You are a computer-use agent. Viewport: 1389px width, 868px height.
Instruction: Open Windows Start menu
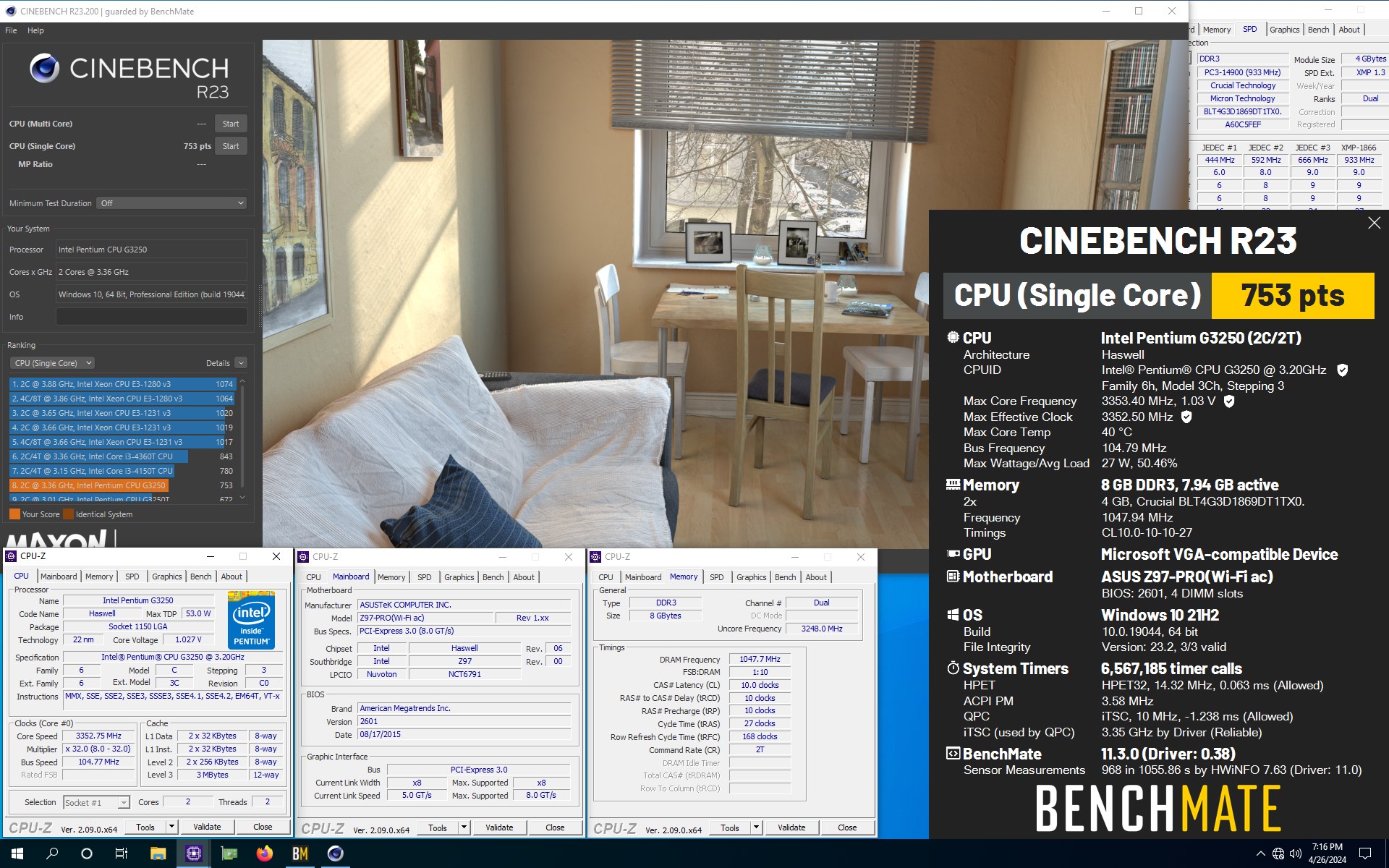17,854
